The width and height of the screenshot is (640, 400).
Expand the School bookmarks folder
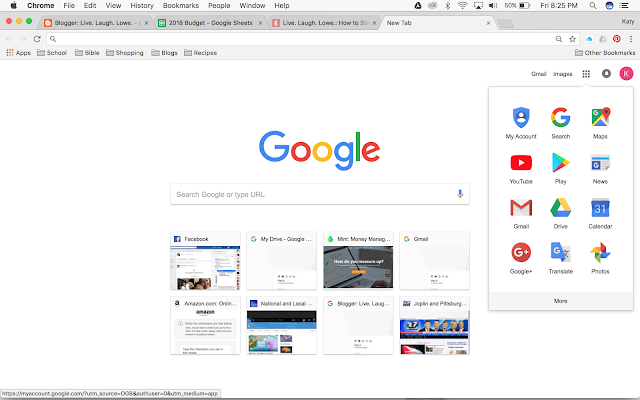point(52,53)
